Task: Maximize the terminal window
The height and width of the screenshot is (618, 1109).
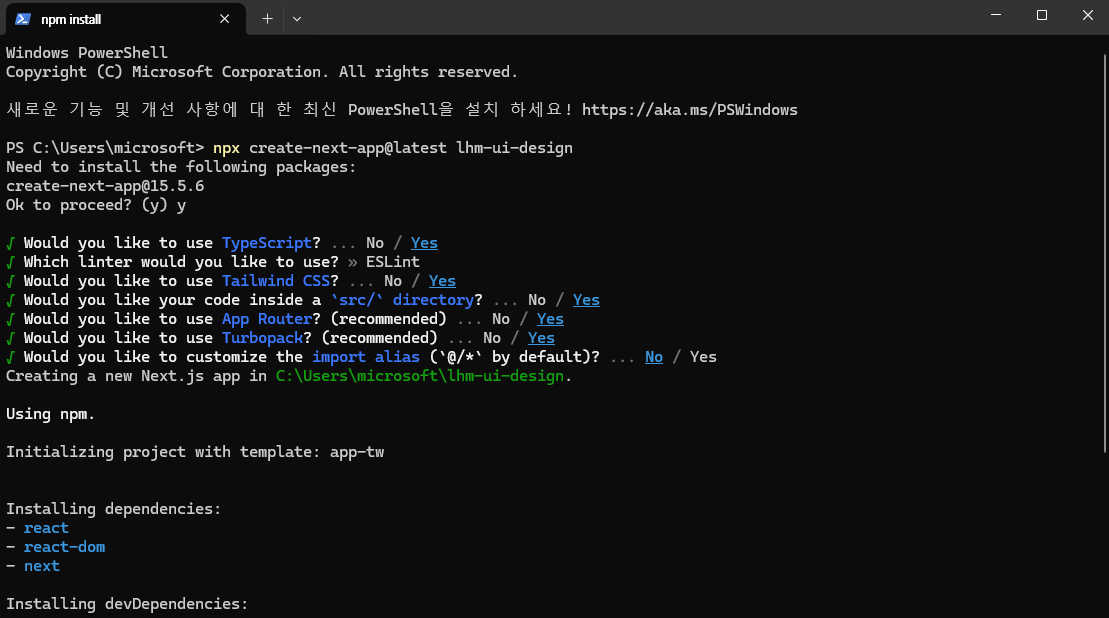Action: pyautogui.click(x=1042, y=15)
